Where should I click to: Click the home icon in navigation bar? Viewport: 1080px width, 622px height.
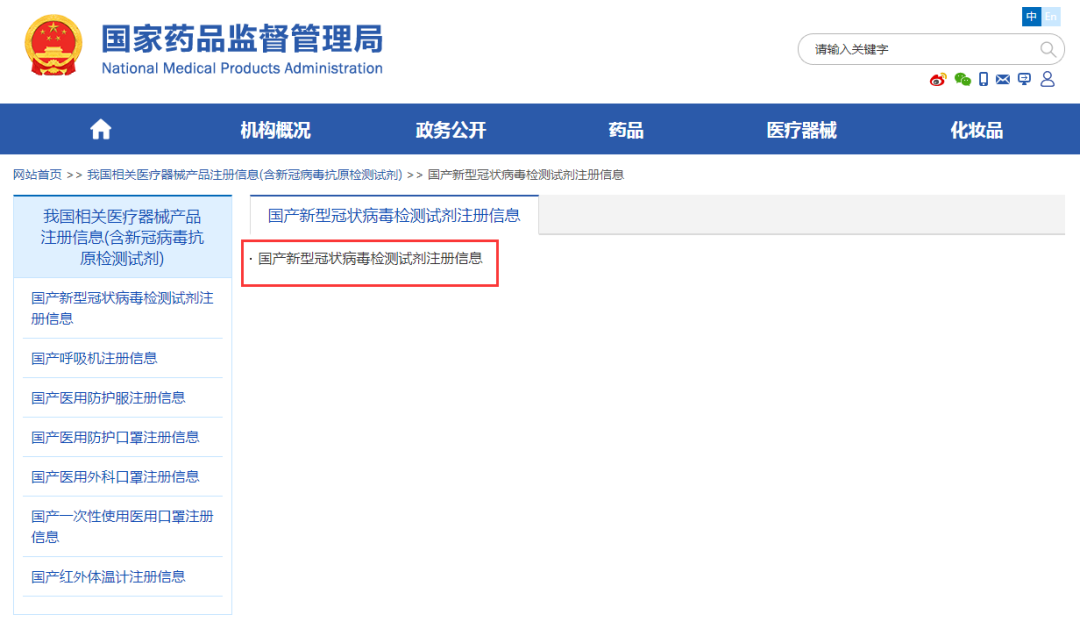click(x=101, y=129)
